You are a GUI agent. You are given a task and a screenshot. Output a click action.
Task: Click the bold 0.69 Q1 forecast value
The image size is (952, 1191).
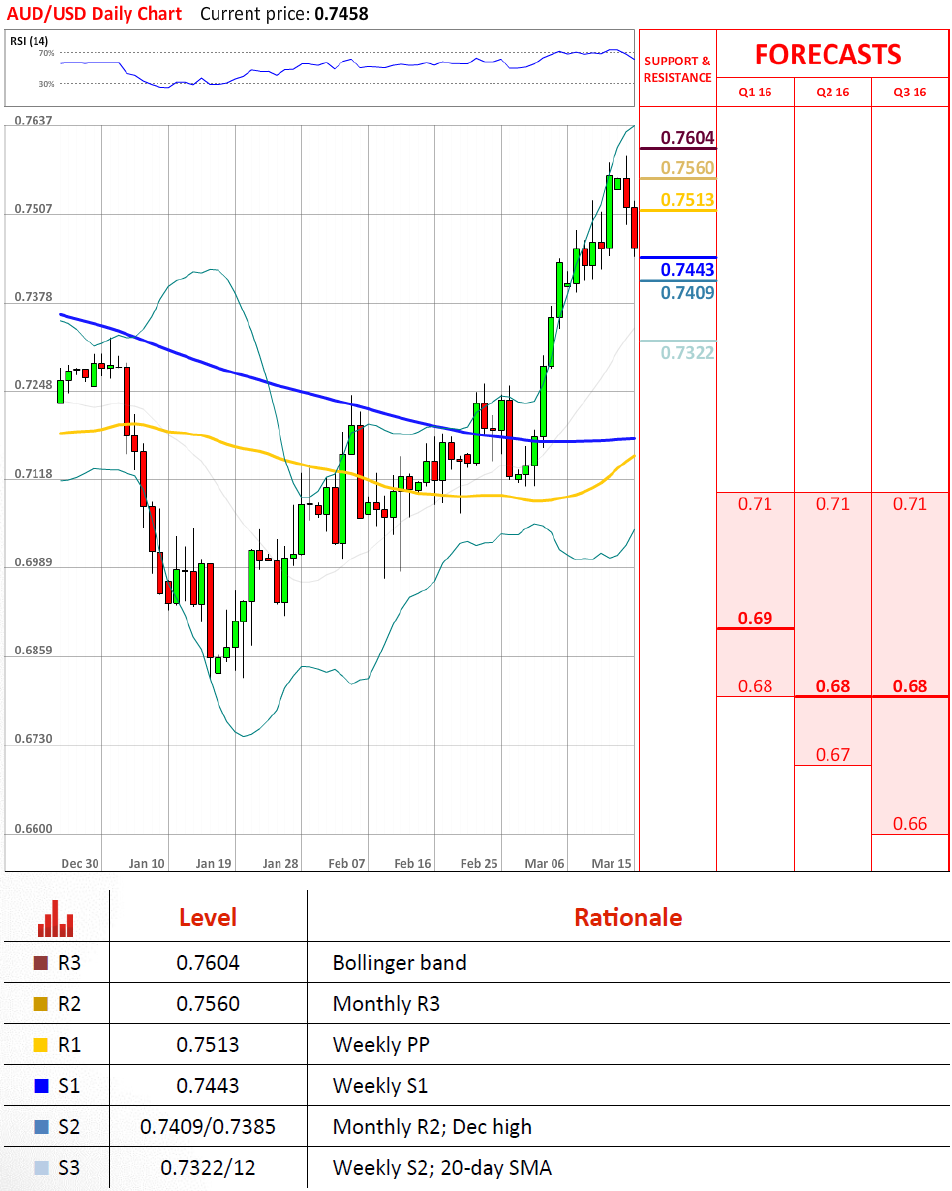point(754,618)
